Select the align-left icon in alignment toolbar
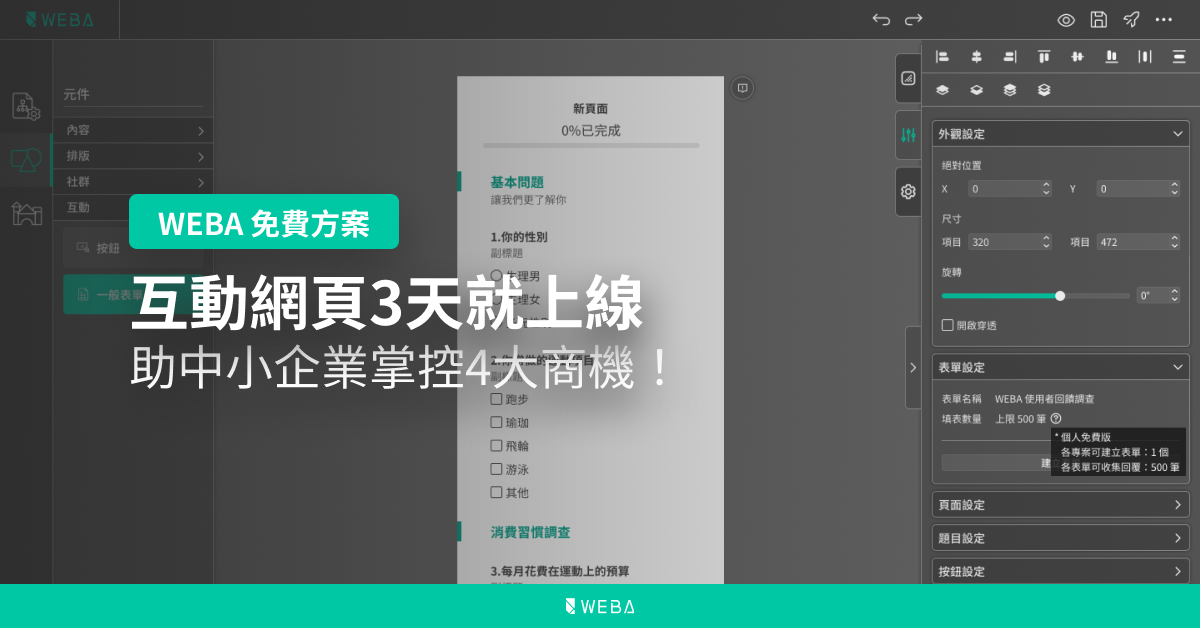The image size is (1200, 628). tap(941, 56)
